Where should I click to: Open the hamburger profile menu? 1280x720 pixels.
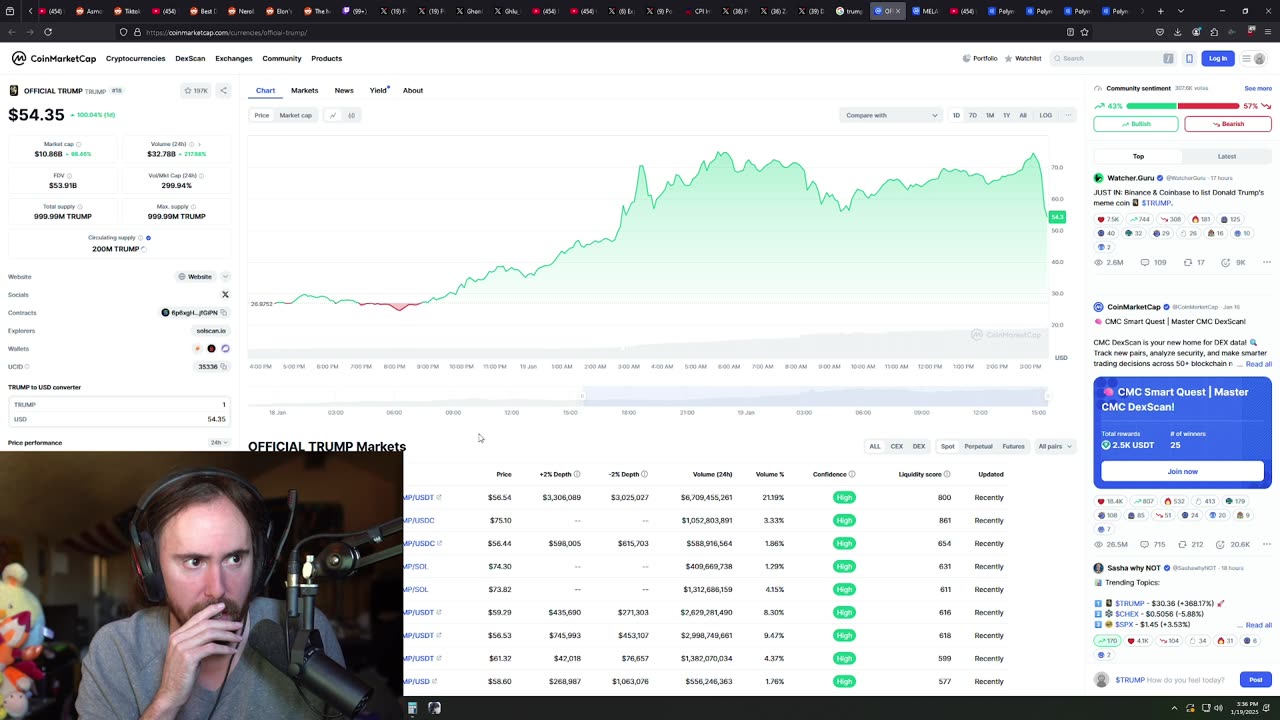coord(1253,58)
